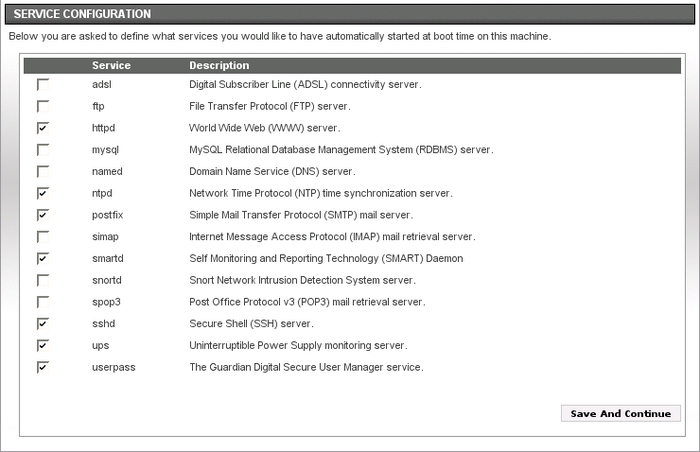Enable the spop3 POP3 service checkbox
The width and height of the screenshot is (700, 452).
[43, 302]
